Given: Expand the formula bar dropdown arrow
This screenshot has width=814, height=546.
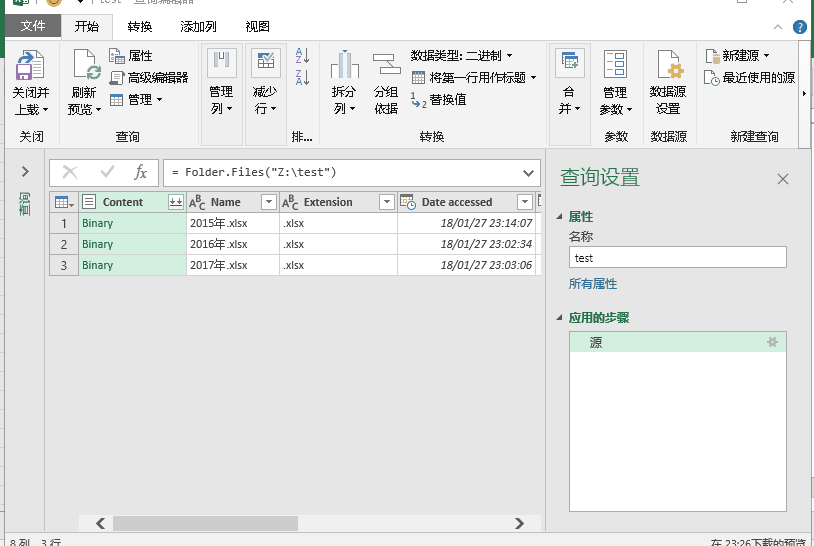Looking at the screenshot, I should pos(528,173).
